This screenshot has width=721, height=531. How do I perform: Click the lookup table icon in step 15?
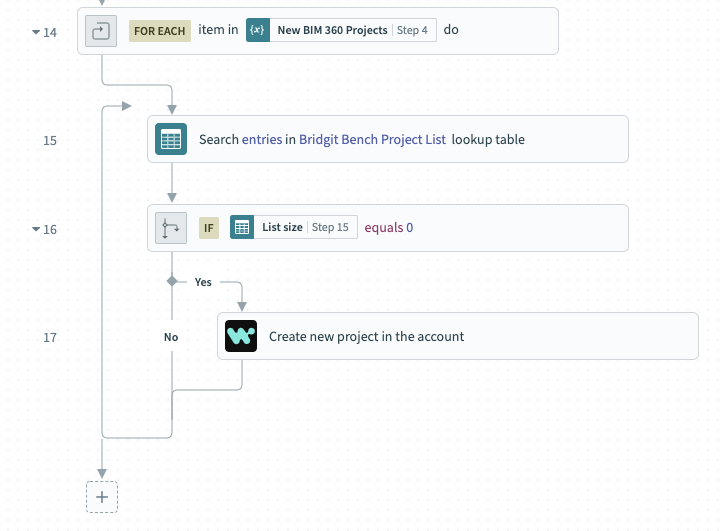click(171, 139)
